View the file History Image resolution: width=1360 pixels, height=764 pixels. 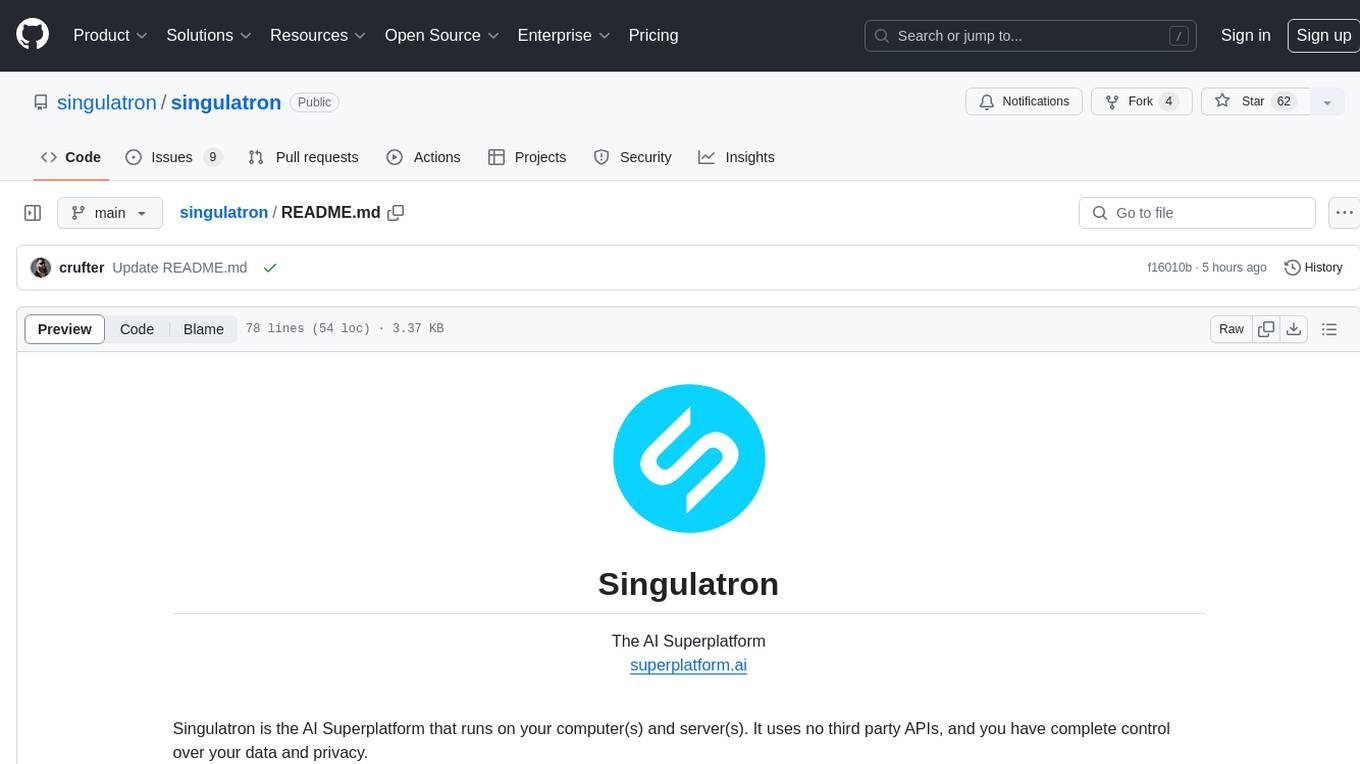1313,268
